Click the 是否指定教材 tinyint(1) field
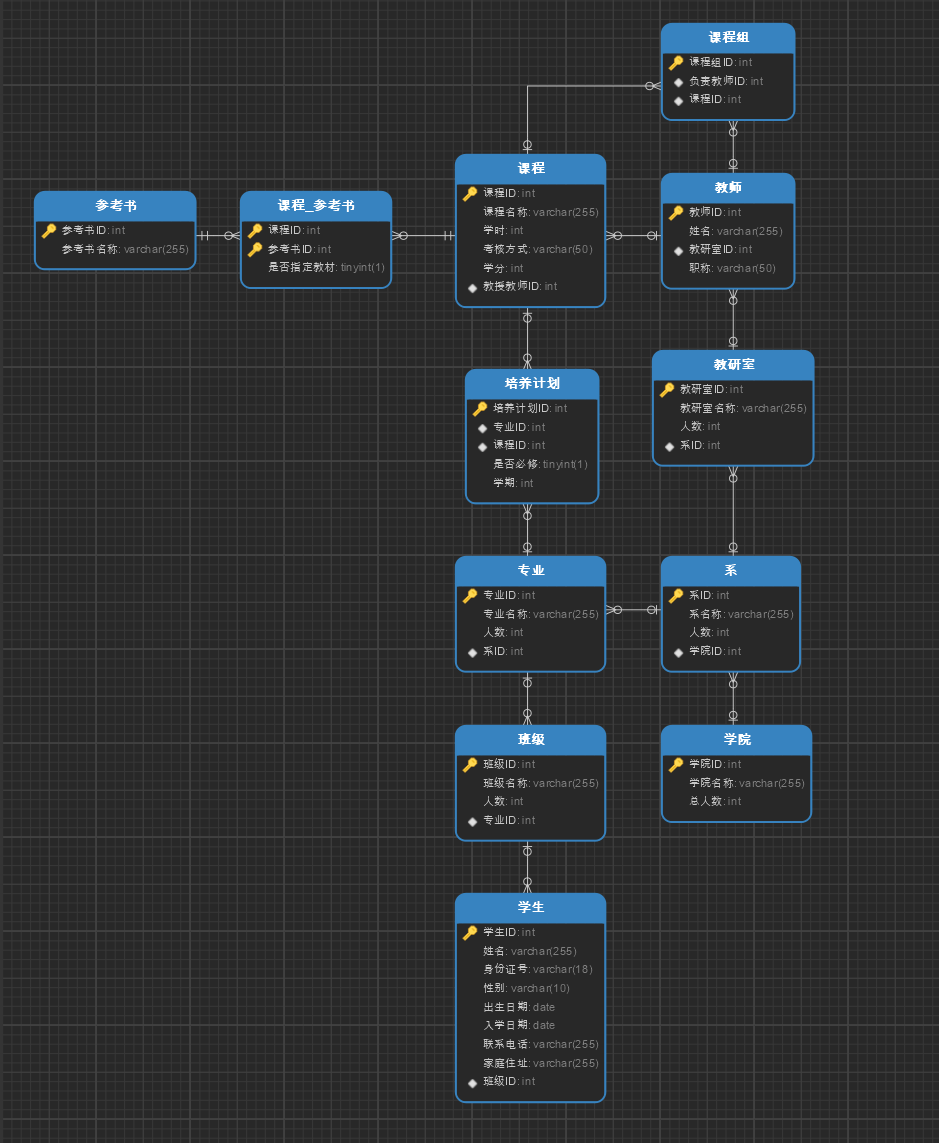Image resolution: width=939 pixels, height=1143 pixels. (x=326, y=268)
